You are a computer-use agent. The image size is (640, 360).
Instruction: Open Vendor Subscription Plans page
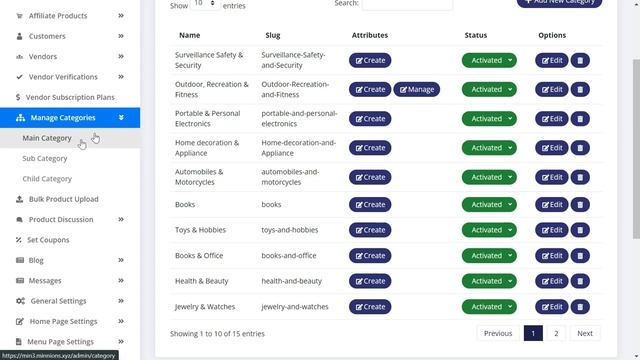tap(70, 97)
